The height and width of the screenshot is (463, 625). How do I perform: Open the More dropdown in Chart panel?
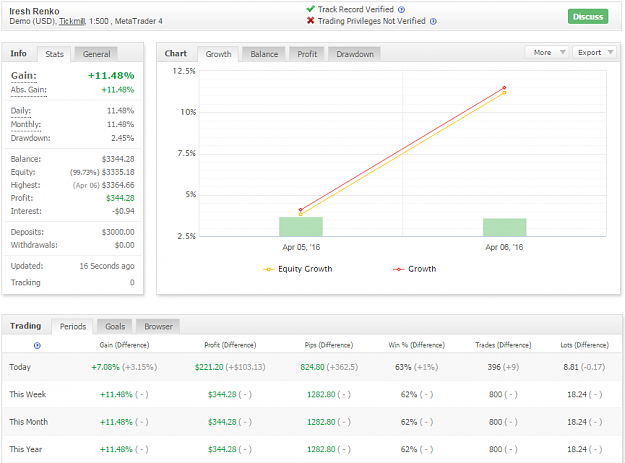pos(547,53)
